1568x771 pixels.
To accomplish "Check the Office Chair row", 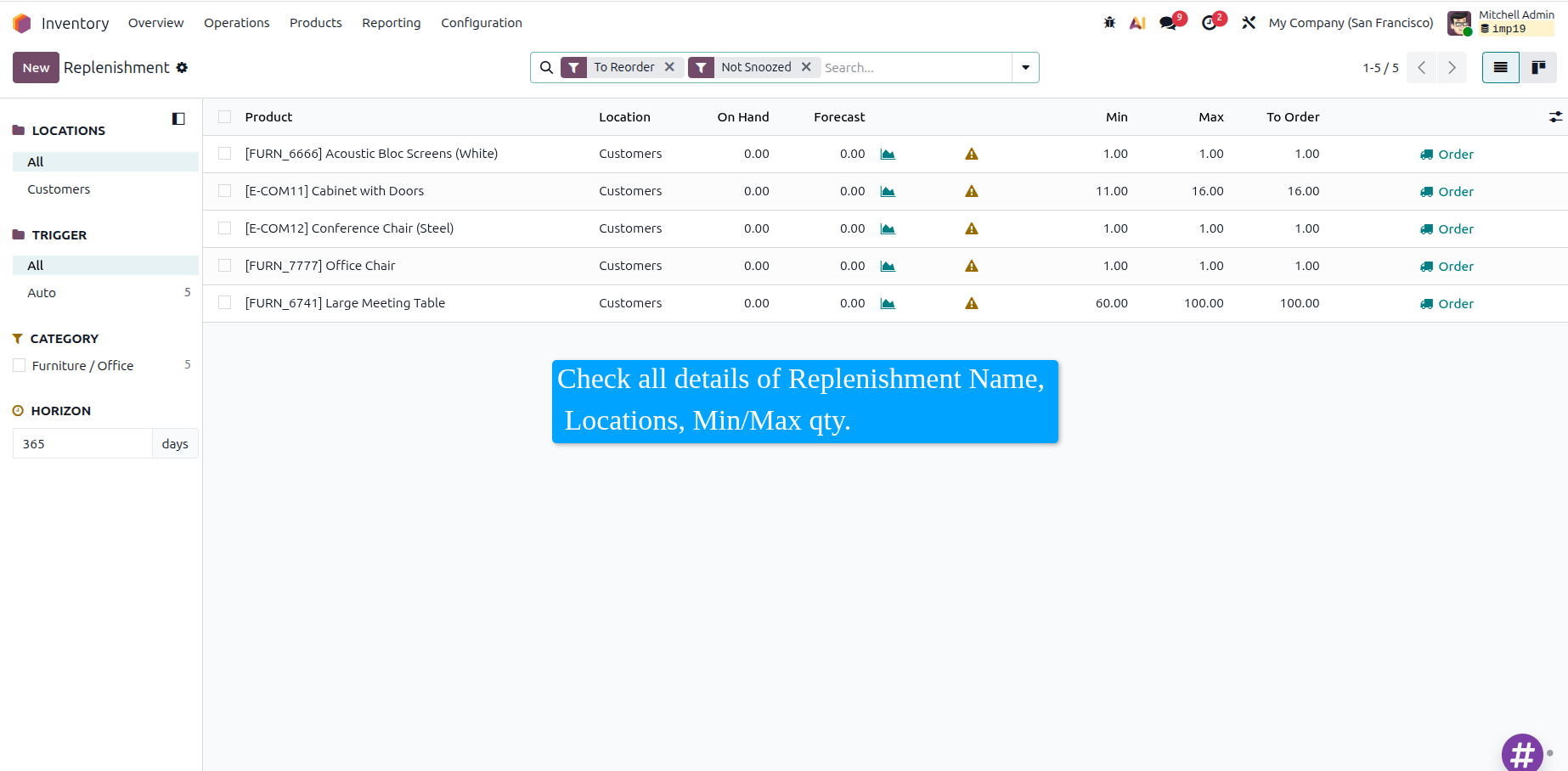I will point(224,266).
